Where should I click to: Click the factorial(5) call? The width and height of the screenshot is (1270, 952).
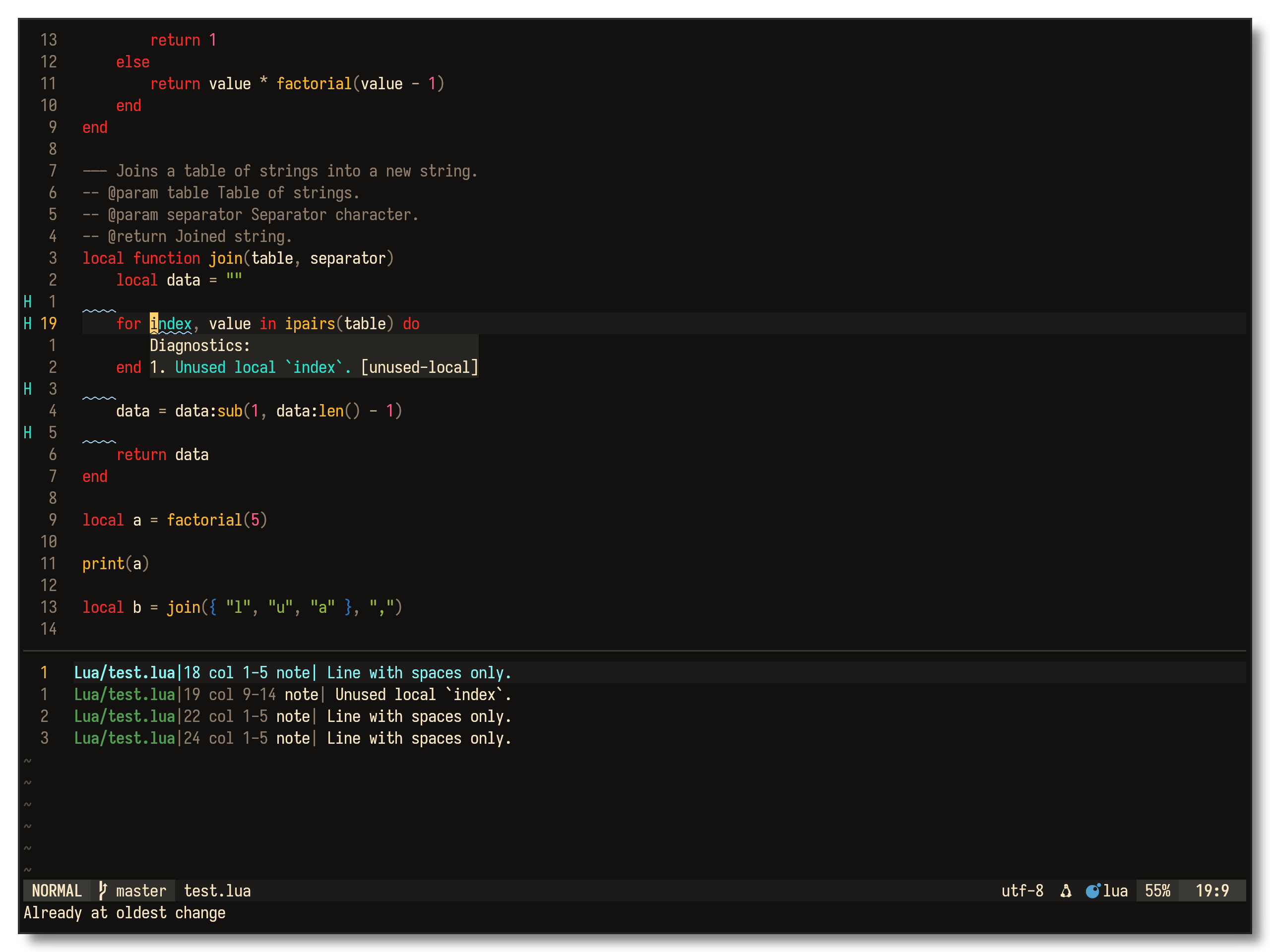216,520
